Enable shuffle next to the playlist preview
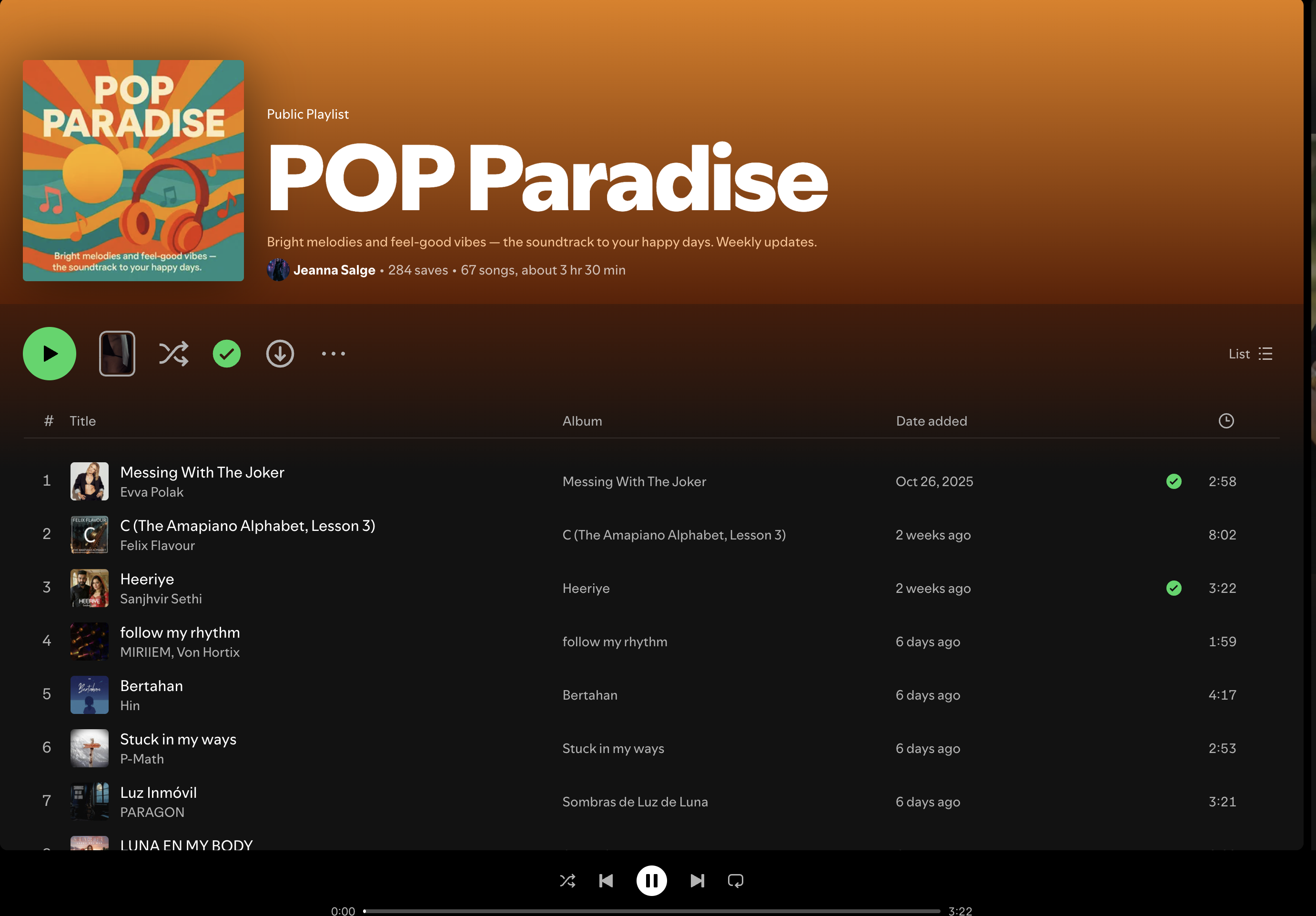The width and height of the screenshot is (1316, 916). (173, 354)
